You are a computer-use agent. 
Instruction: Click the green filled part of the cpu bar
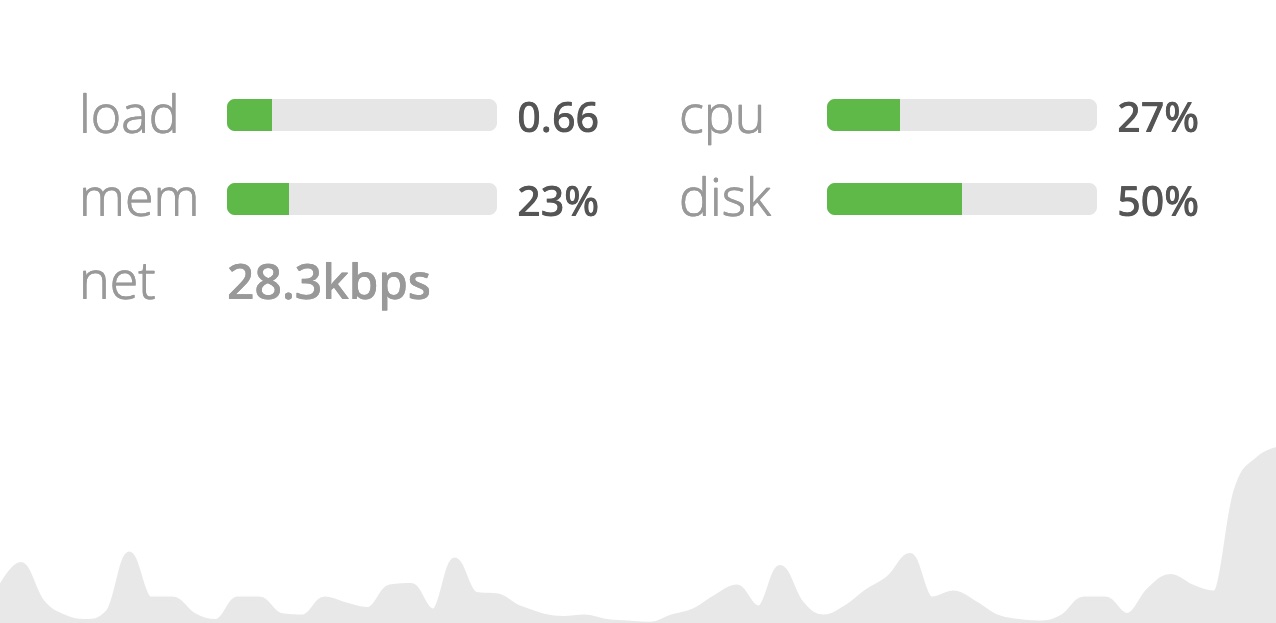pyautogui.click(x=863, y=115)
